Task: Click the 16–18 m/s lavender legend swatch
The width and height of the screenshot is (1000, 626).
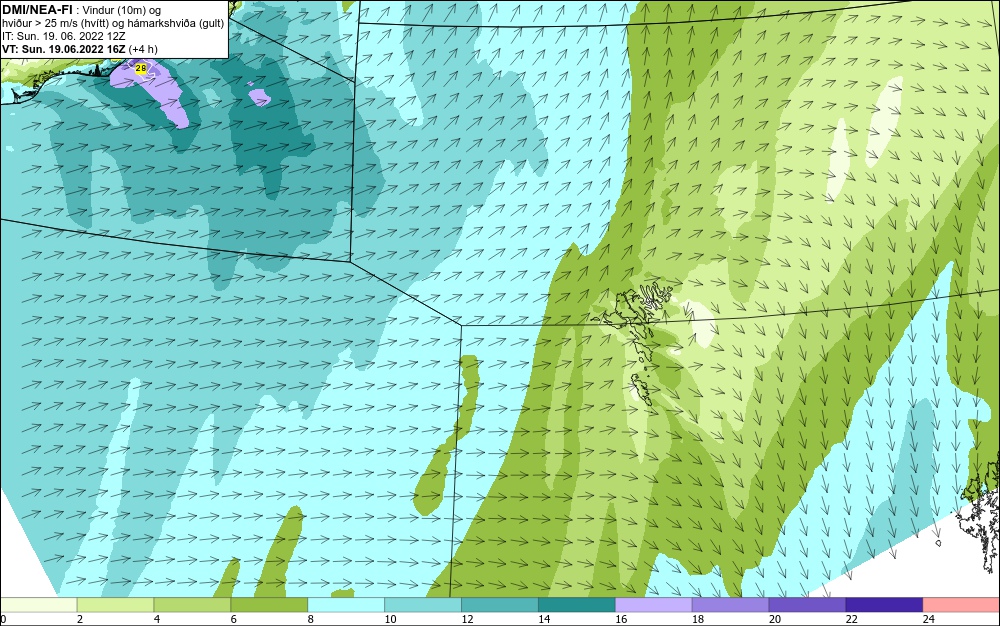Action: 654,605
